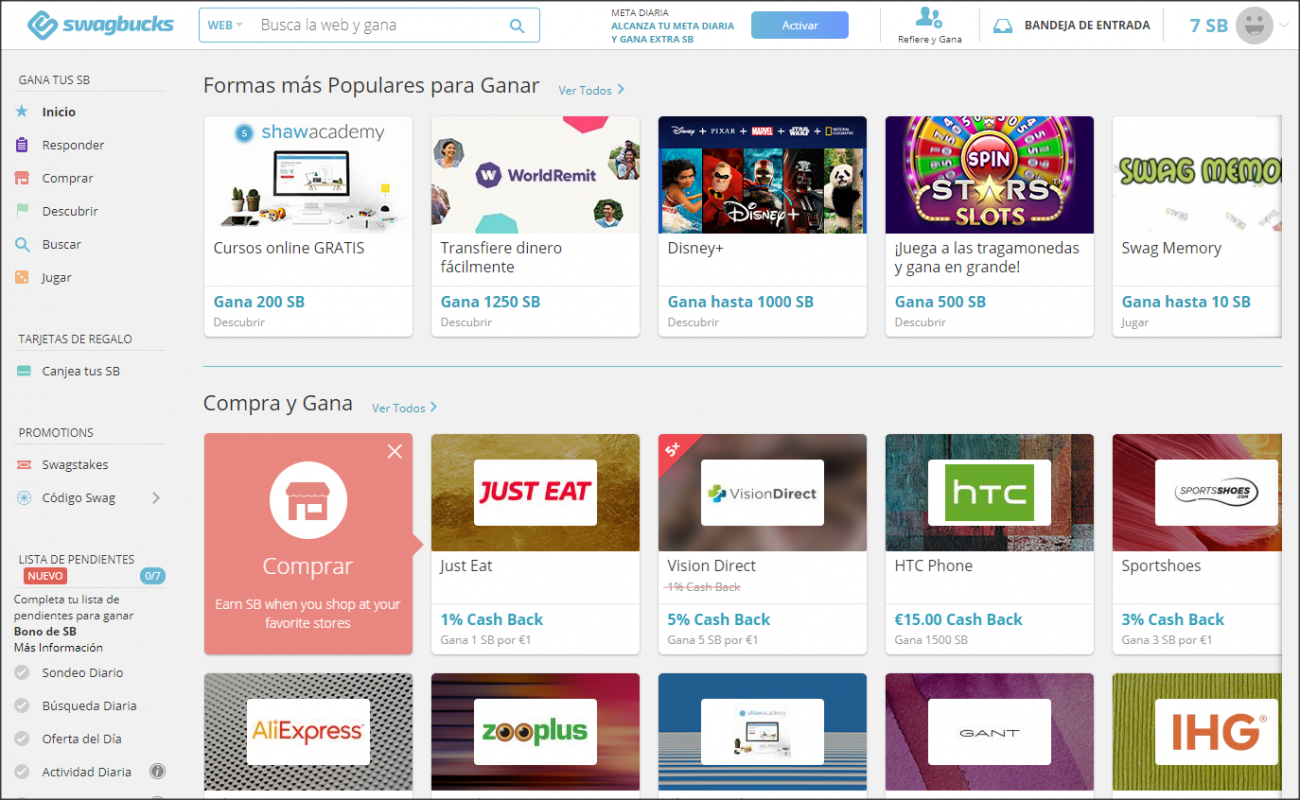Open the Sportshoes store card

tap(1197, 544)
